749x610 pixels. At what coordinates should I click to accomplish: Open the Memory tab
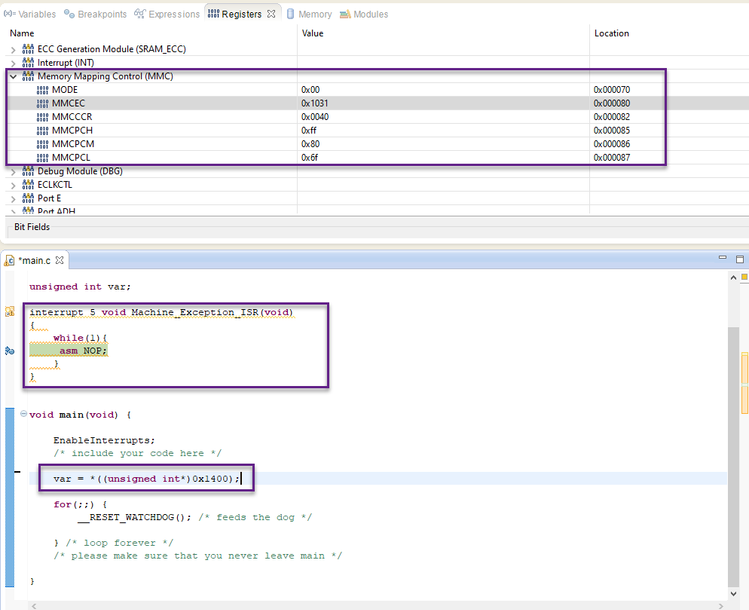(x=309, y=14)
